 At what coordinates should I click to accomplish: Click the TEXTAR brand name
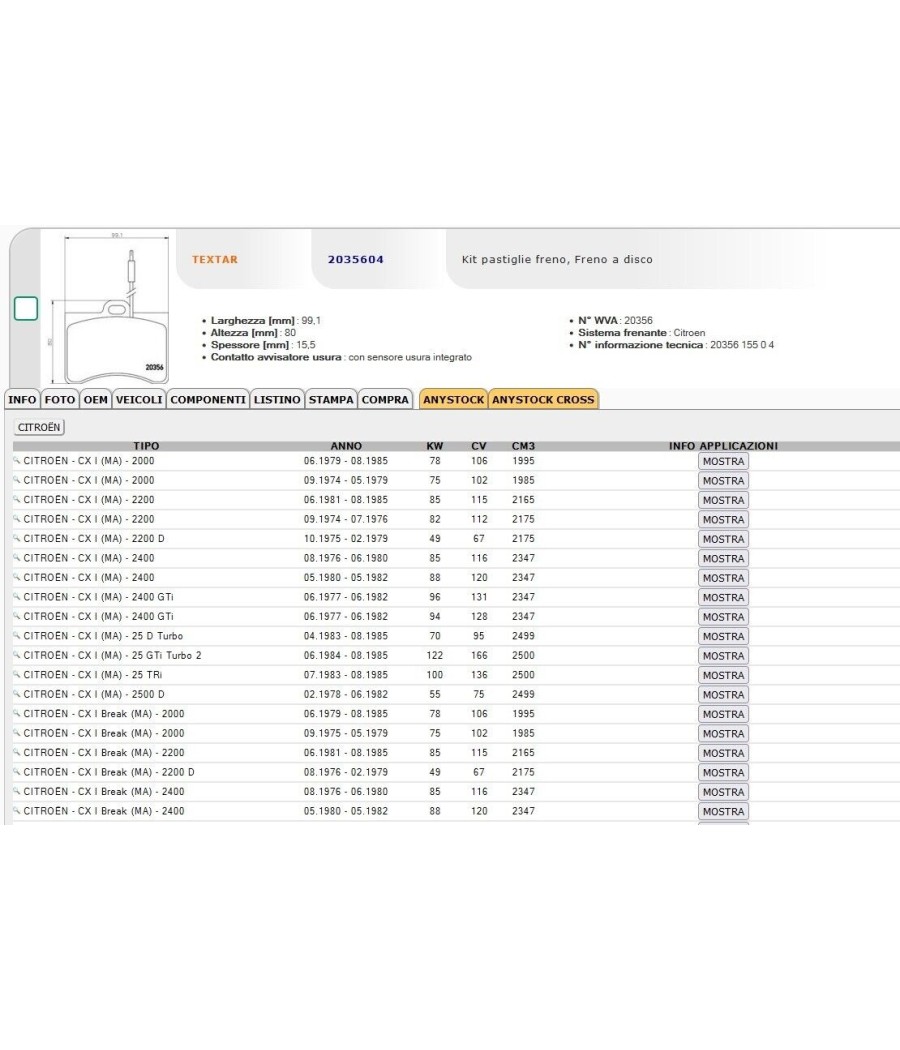[x=215, y=259]
